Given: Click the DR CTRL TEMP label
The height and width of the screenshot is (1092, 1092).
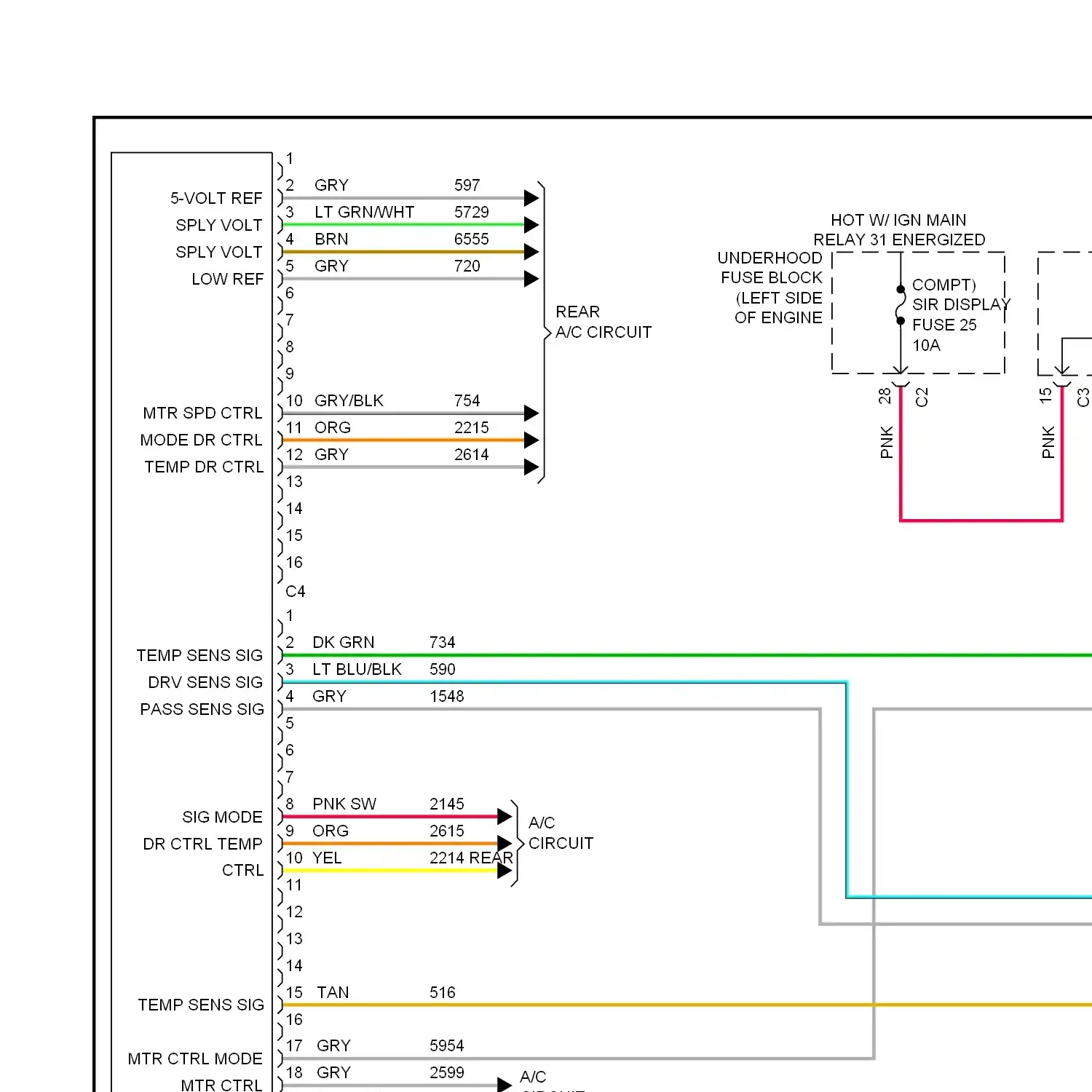Looking at the screenshot, I should (202, 844).
